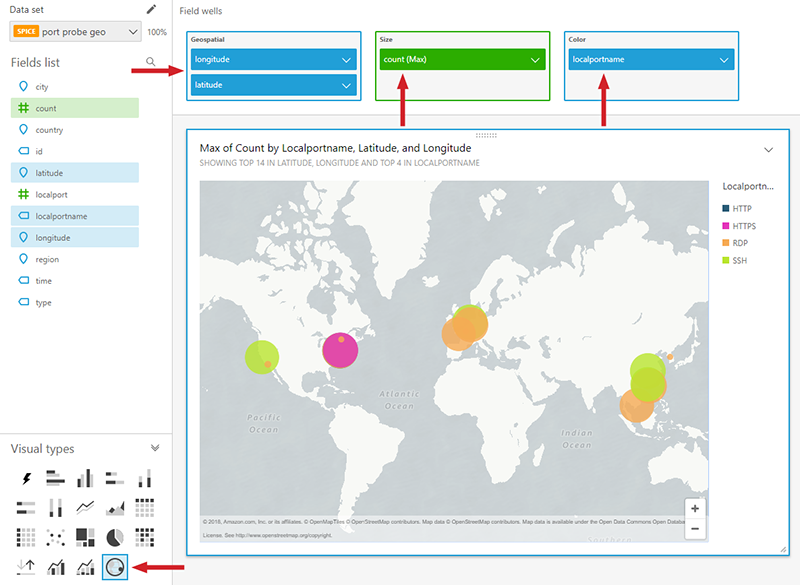Select the longitude field in fields list
The width and height of the screenshot is (800, 585).
point(74,238)
